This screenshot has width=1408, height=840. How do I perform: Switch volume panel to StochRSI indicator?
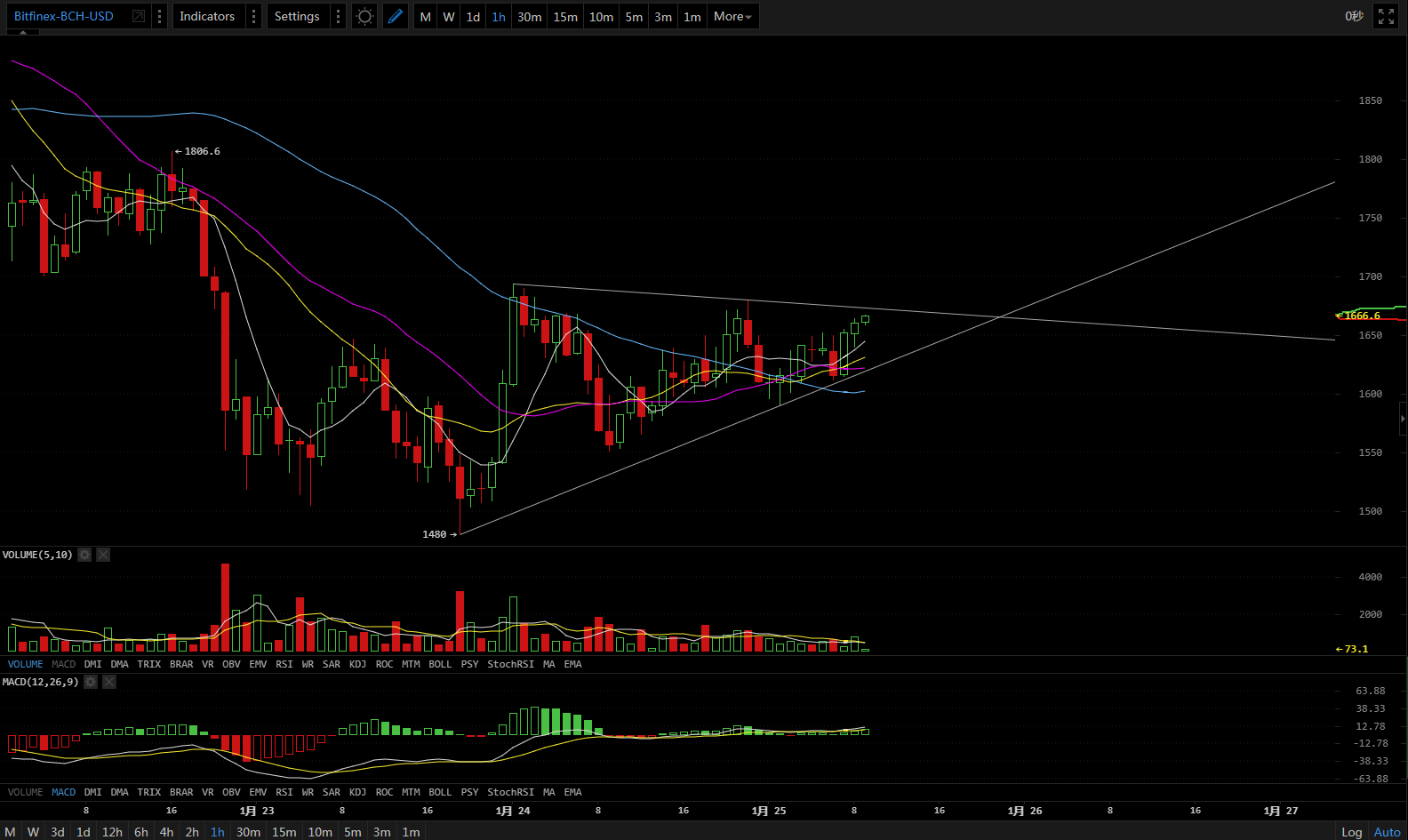pos(510,664)
